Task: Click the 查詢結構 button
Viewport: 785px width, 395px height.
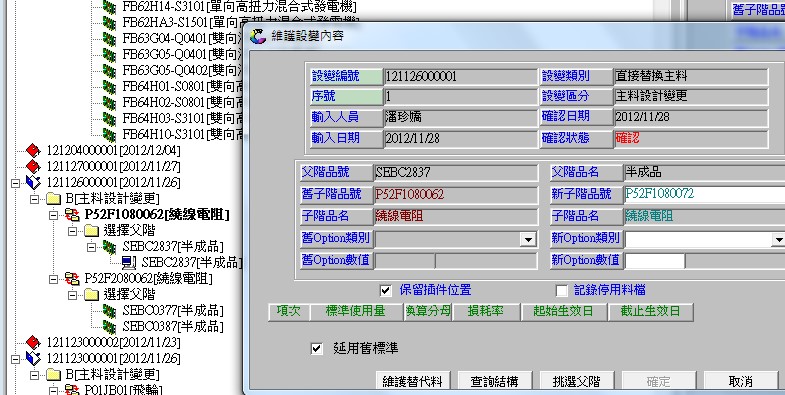Action: (x=494, y=381)
